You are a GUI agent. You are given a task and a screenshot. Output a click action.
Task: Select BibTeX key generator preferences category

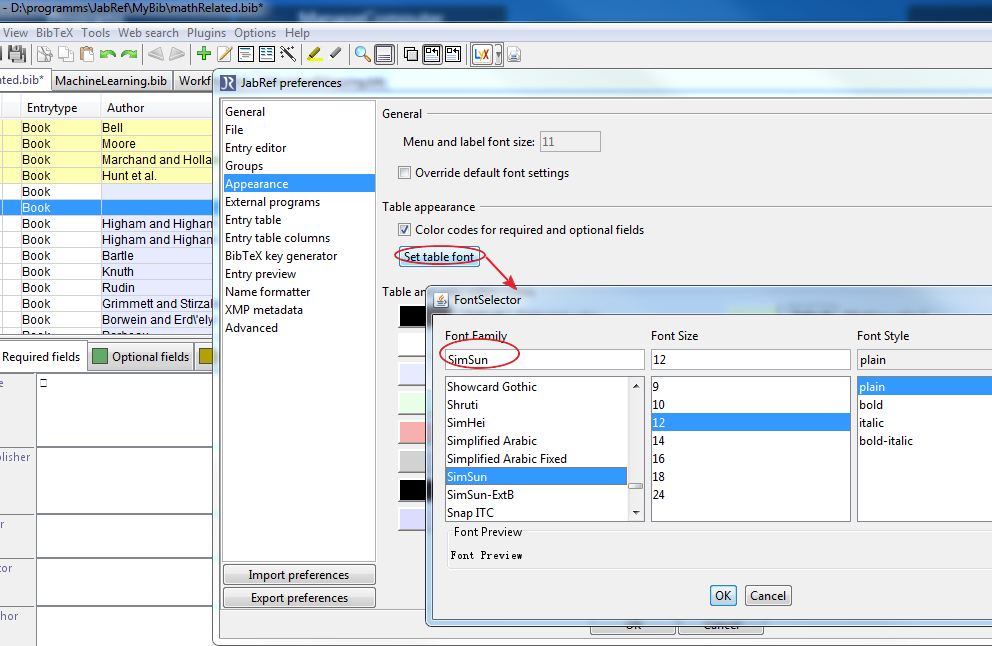click(299, 256)
